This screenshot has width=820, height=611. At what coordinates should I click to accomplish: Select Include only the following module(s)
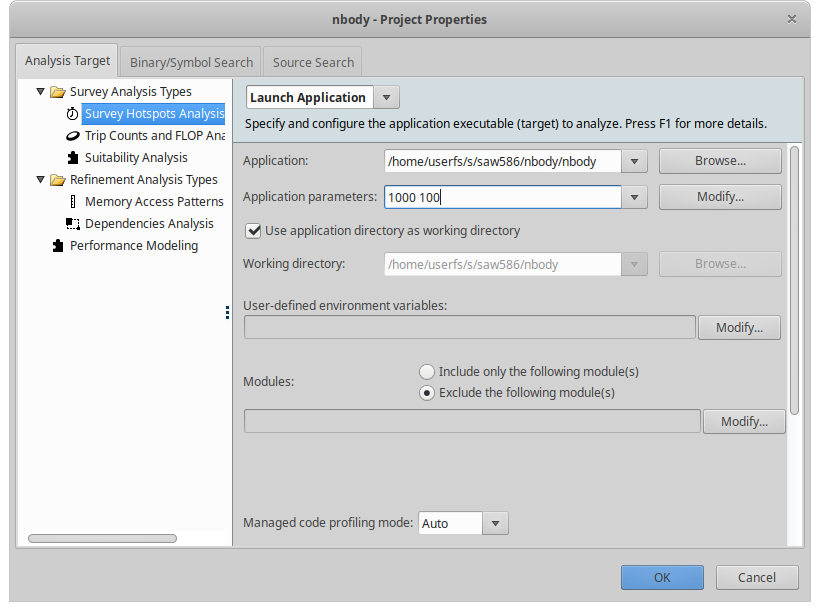pos(427,372)
